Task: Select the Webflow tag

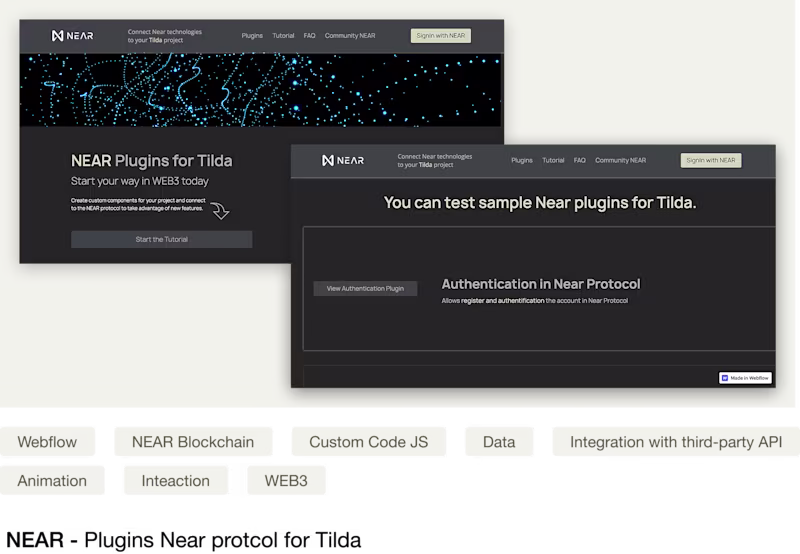Action: click(47, 442)
